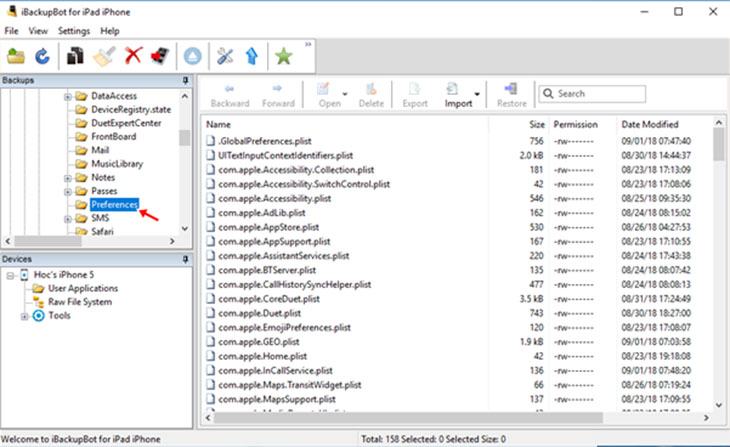Expand the SMS folder node

pyautogui.click(x=68, y=219)
